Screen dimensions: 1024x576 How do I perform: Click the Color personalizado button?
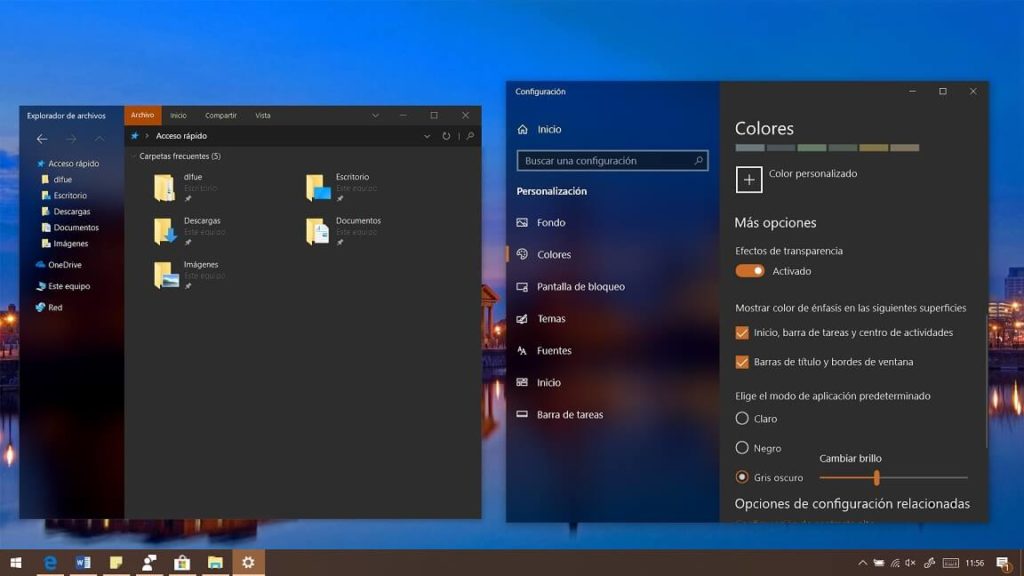point(748,179)
